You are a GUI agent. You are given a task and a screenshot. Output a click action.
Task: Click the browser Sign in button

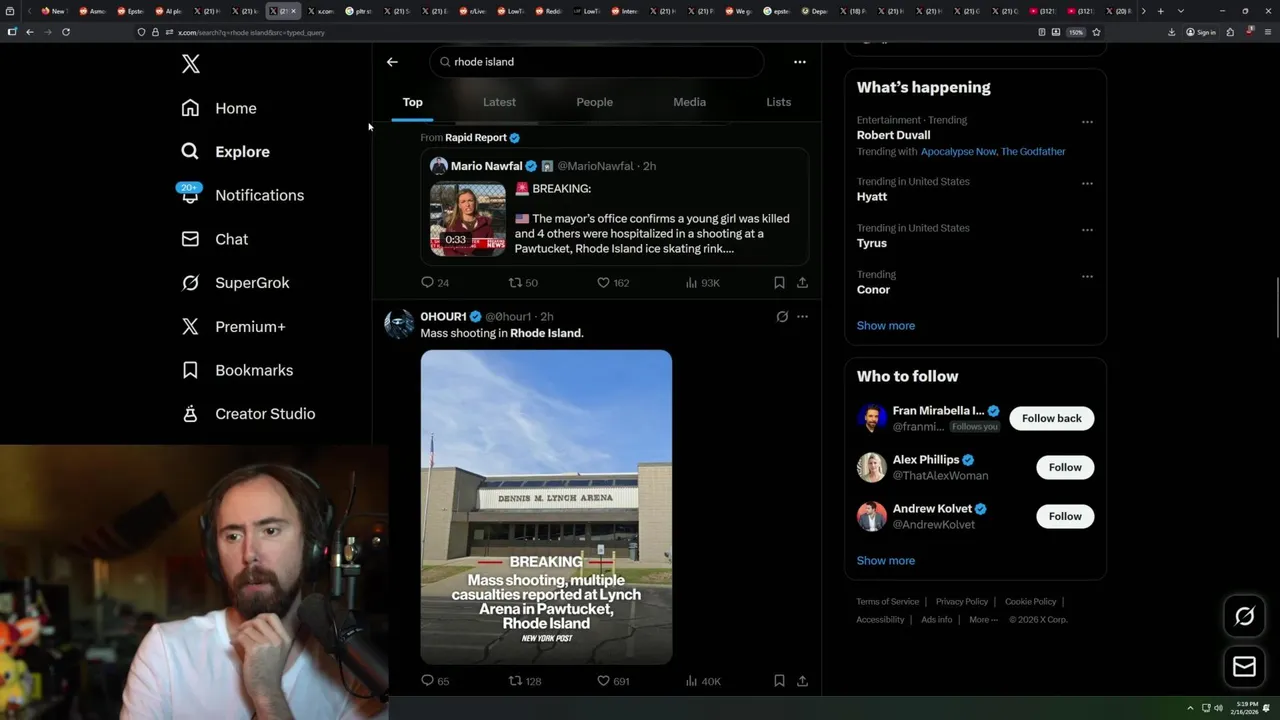(x=1201, y=32)
